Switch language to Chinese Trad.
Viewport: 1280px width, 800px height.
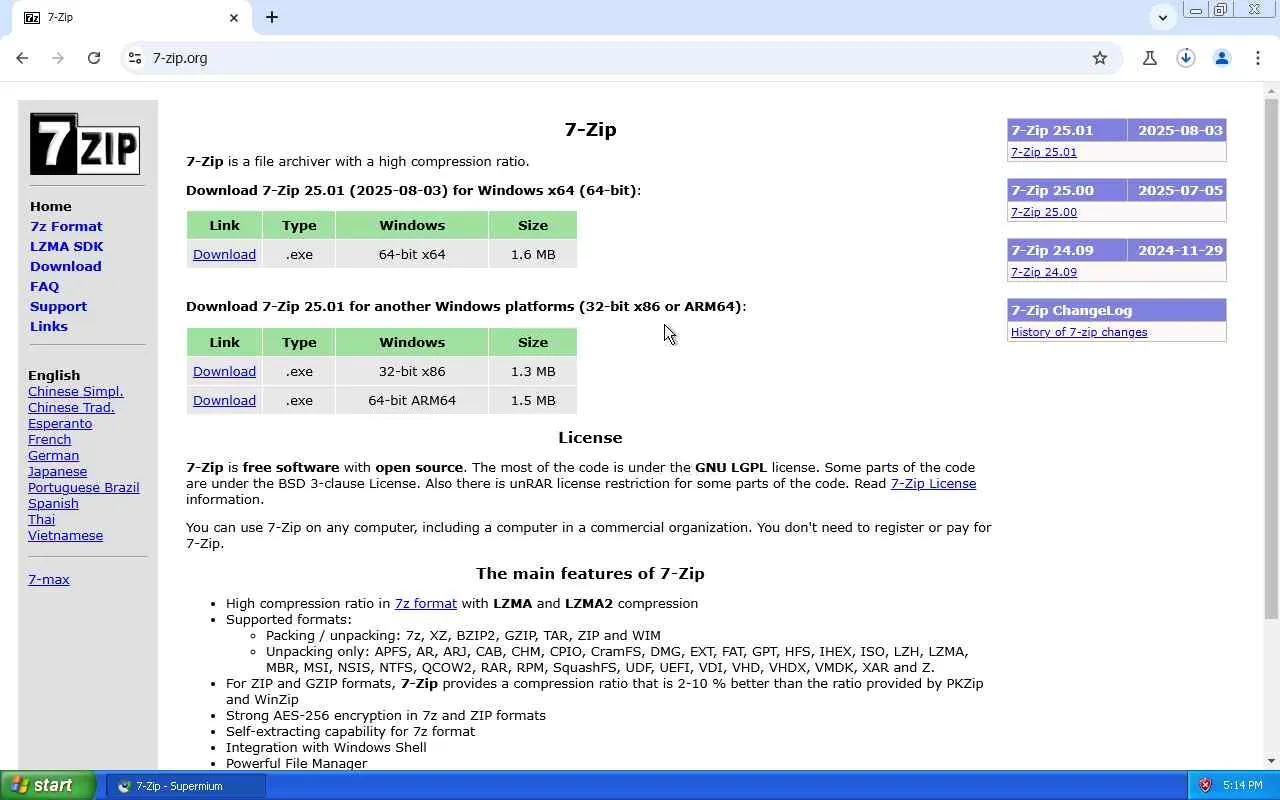[71, 407]
